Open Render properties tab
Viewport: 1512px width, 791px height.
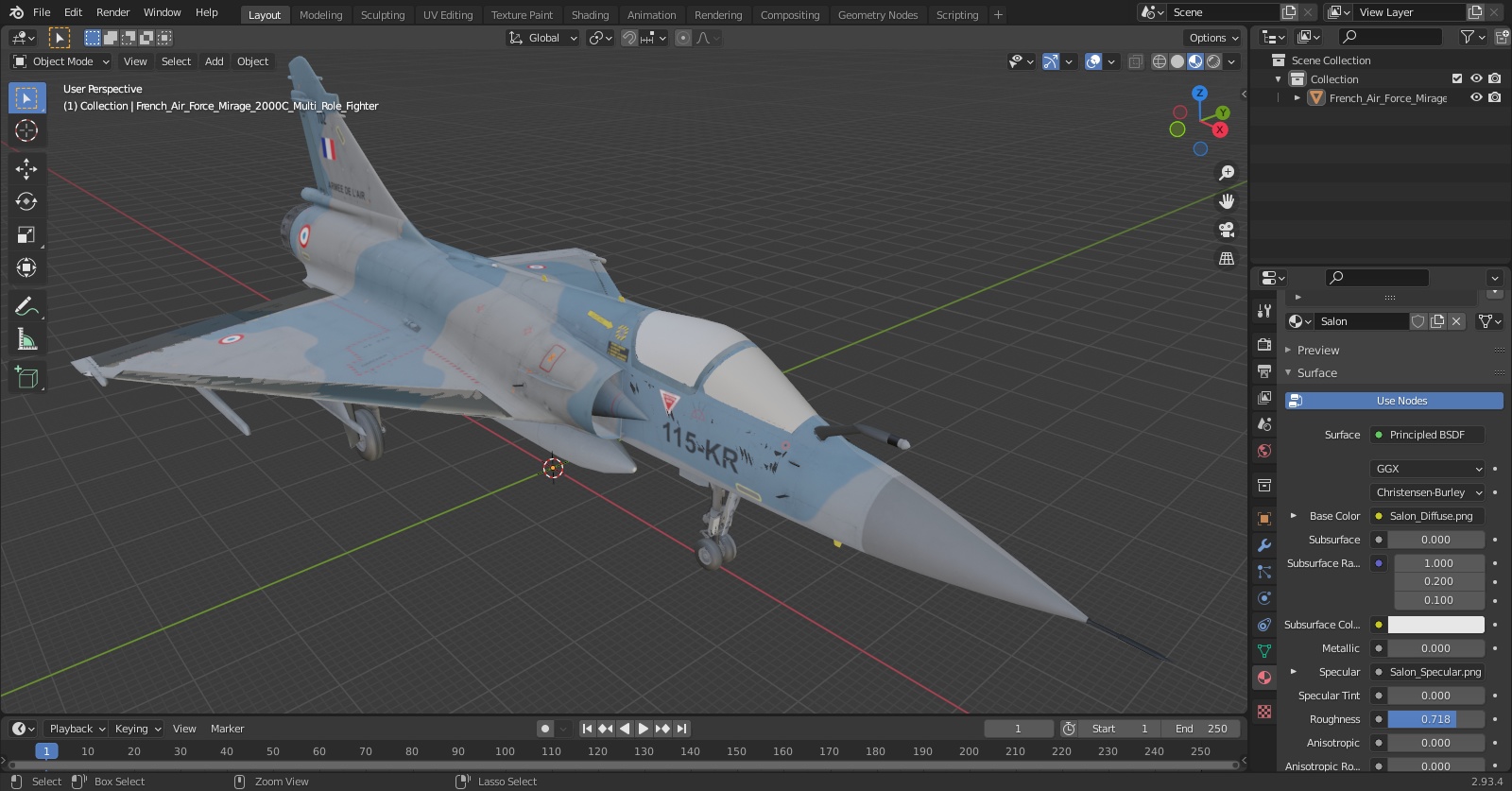[x=1264, y=345]
